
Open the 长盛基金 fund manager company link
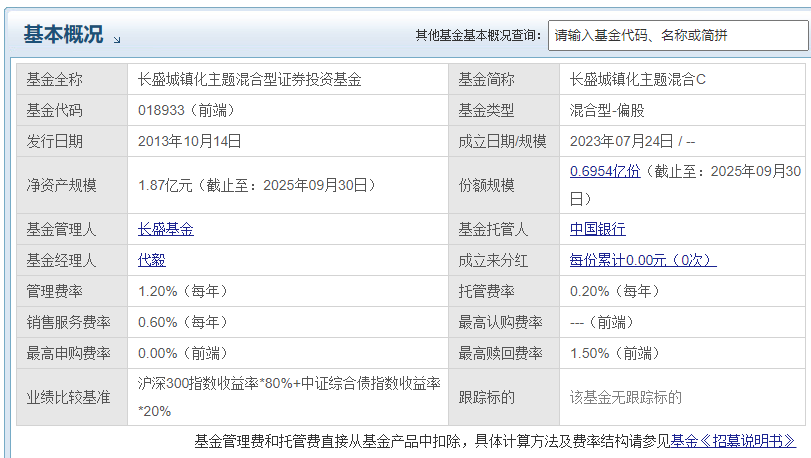point(166,229)
